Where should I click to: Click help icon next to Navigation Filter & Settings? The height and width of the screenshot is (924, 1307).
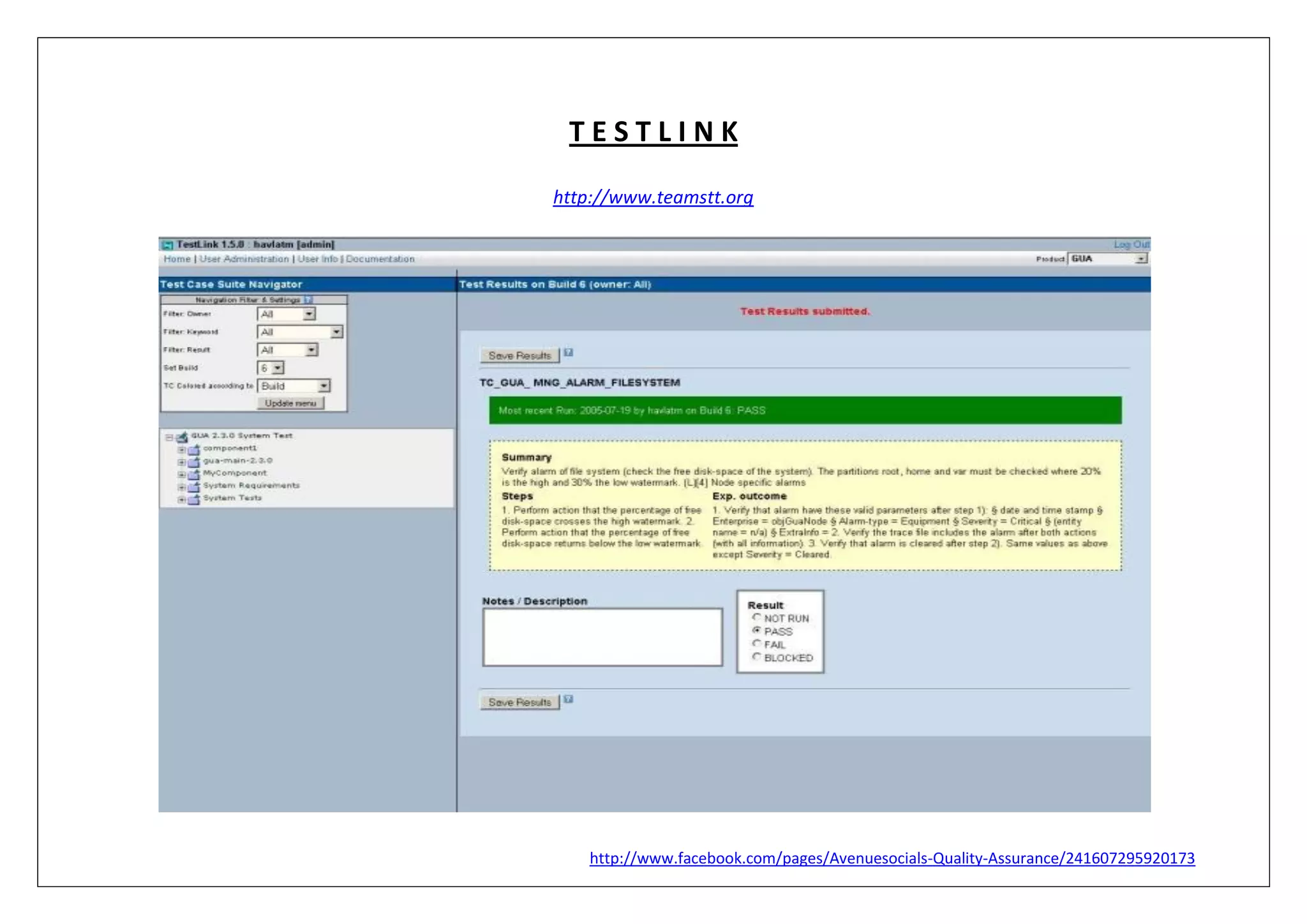click(x=308, y=299)
